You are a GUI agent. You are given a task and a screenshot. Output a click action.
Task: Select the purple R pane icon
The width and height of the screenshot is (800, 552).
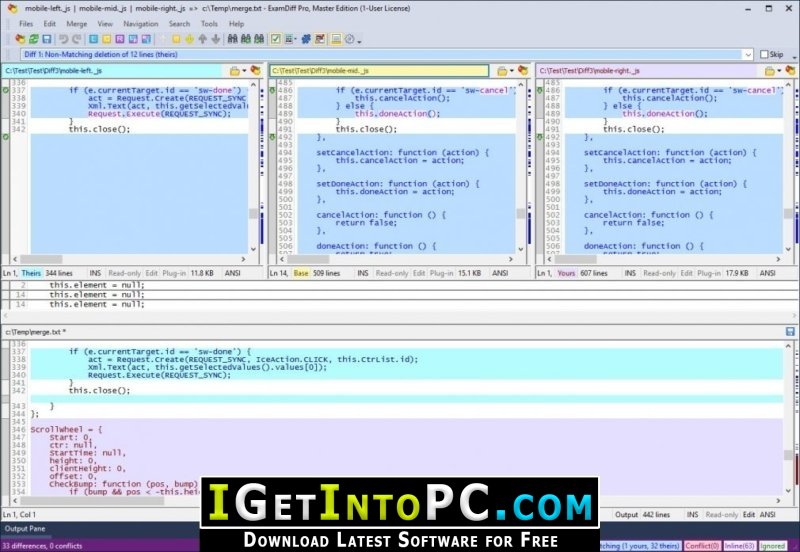120,39
